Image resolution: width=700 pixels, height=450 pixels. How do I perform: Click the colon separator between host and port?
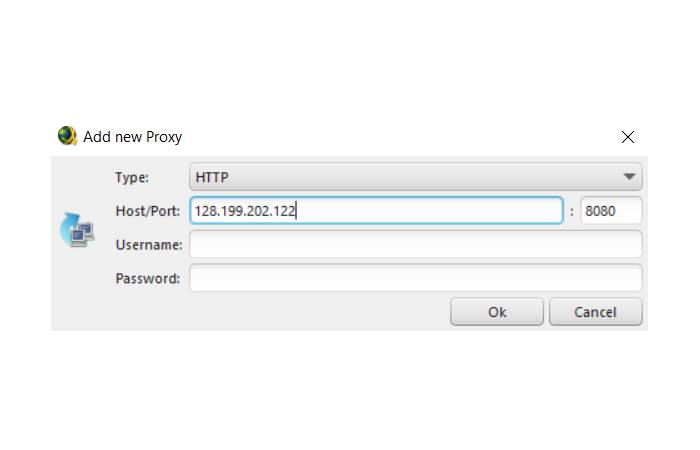pyautogui.click(x=571, y=211)
